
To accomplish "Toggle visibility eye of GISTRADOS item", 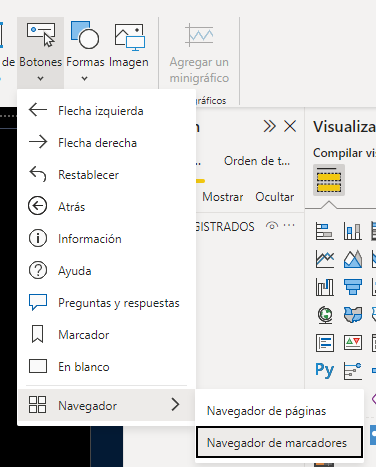I will click(x=272, y=226).
